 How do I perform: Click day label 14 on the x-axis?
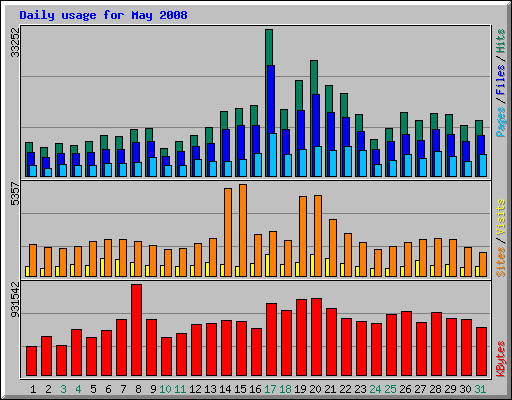pos(225,389)
